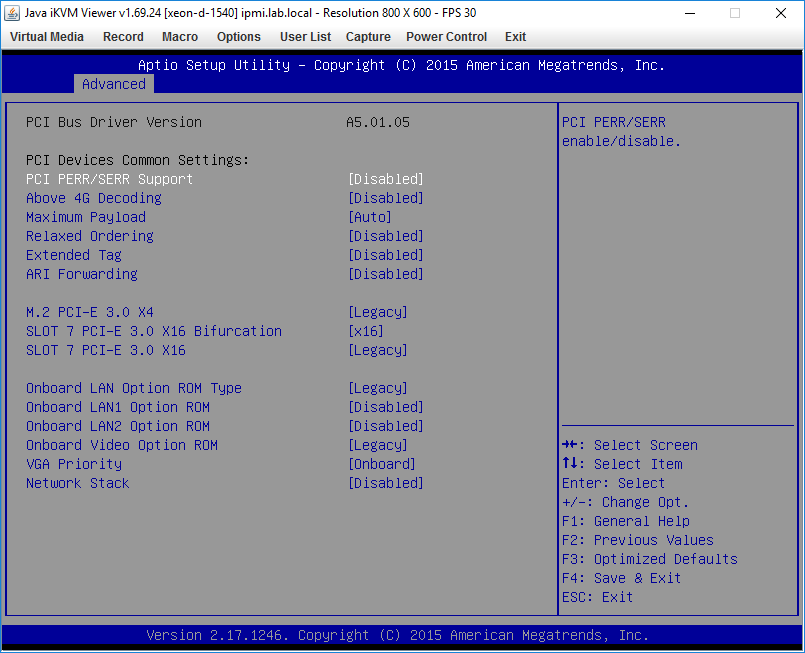The image size is (805, 653).
Task: Click the Version 2.17.1246 footer text
Action: coord(398,635)
